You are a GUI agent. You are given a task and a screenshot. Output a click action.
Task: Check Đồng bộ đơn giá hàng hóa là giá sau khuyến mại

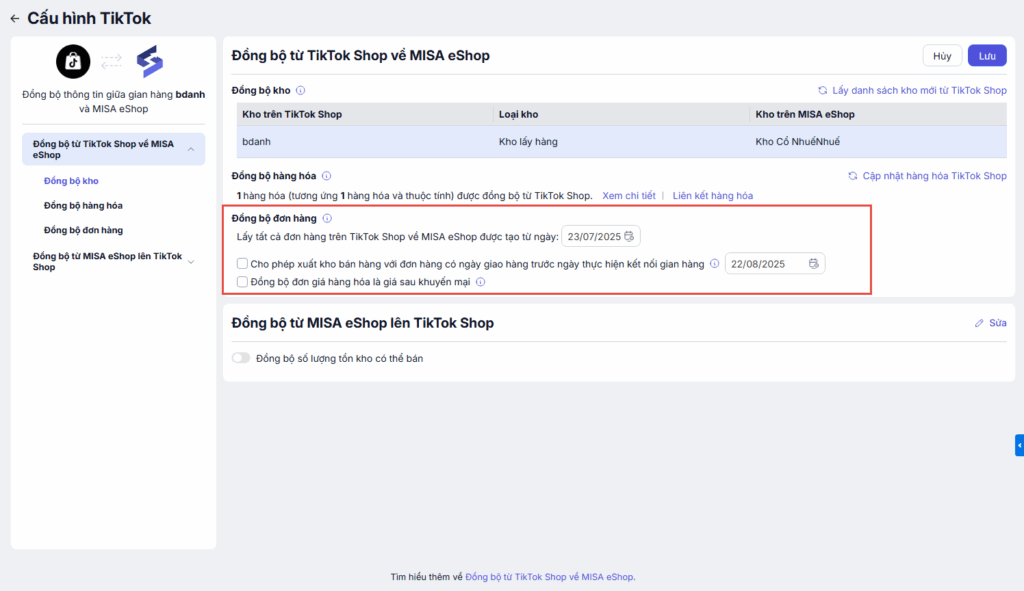[x=242, y=282]
